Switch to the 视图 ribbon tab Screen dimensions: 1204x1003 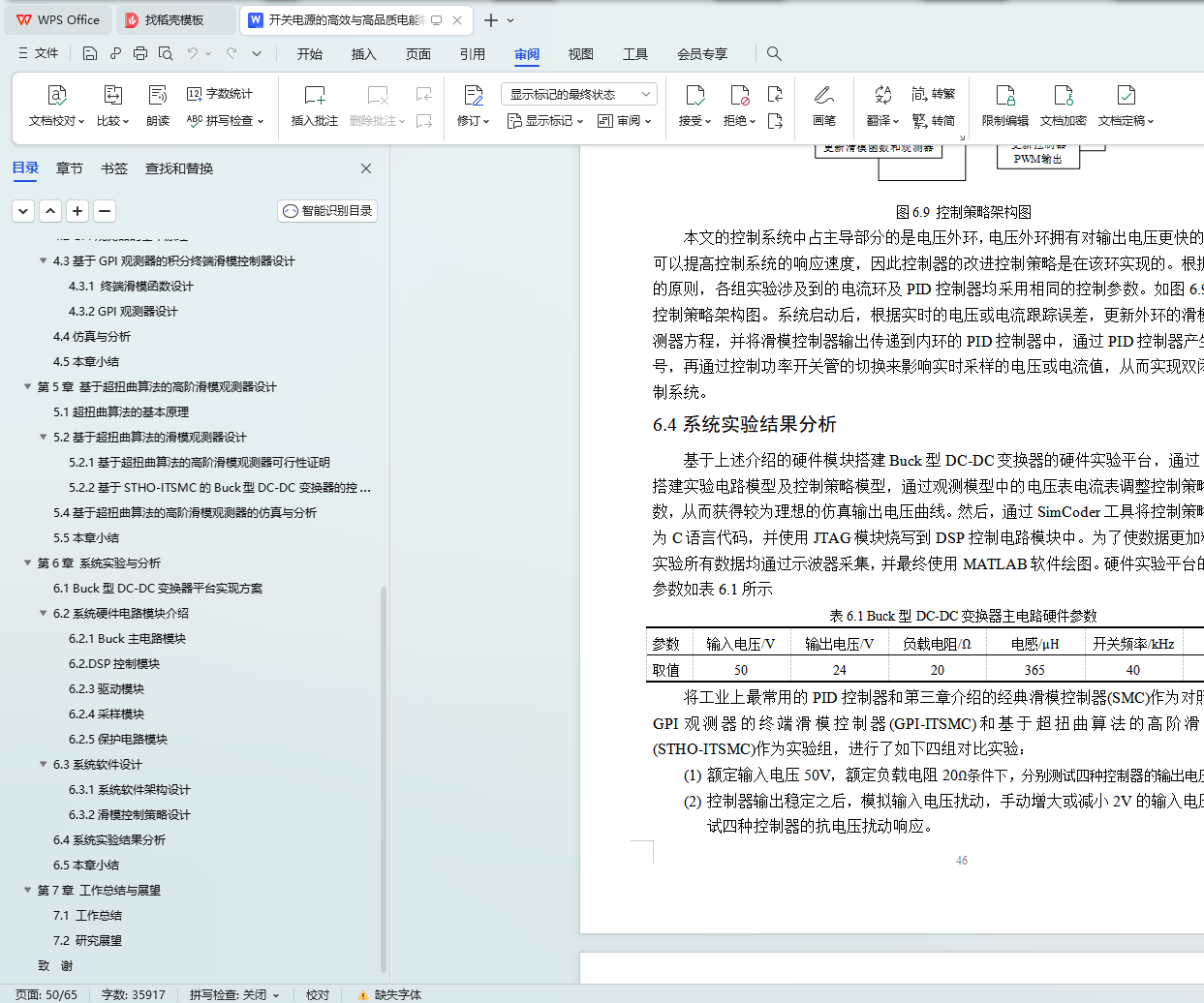click(x=581, y=54)
